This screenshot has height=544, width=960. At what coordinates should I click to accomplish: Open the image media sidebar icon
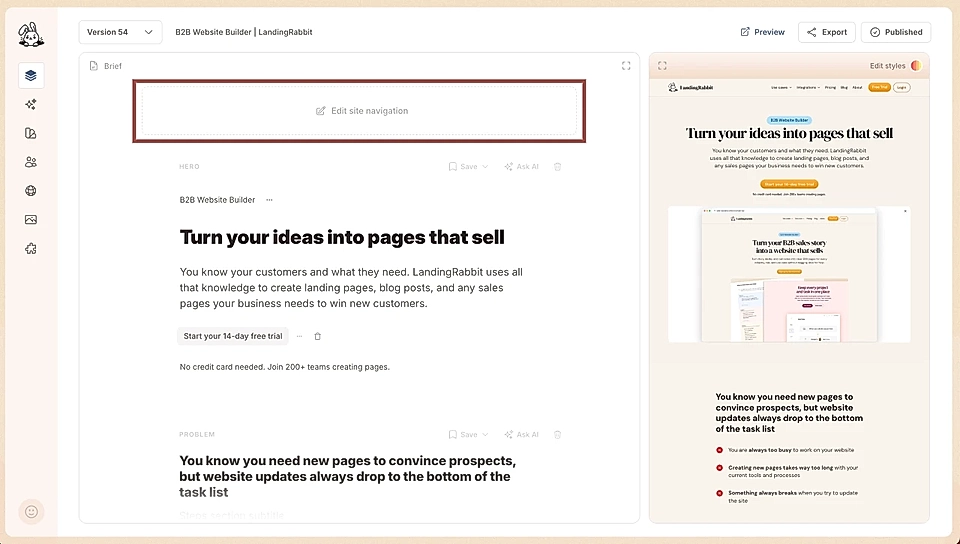point(31,219)
